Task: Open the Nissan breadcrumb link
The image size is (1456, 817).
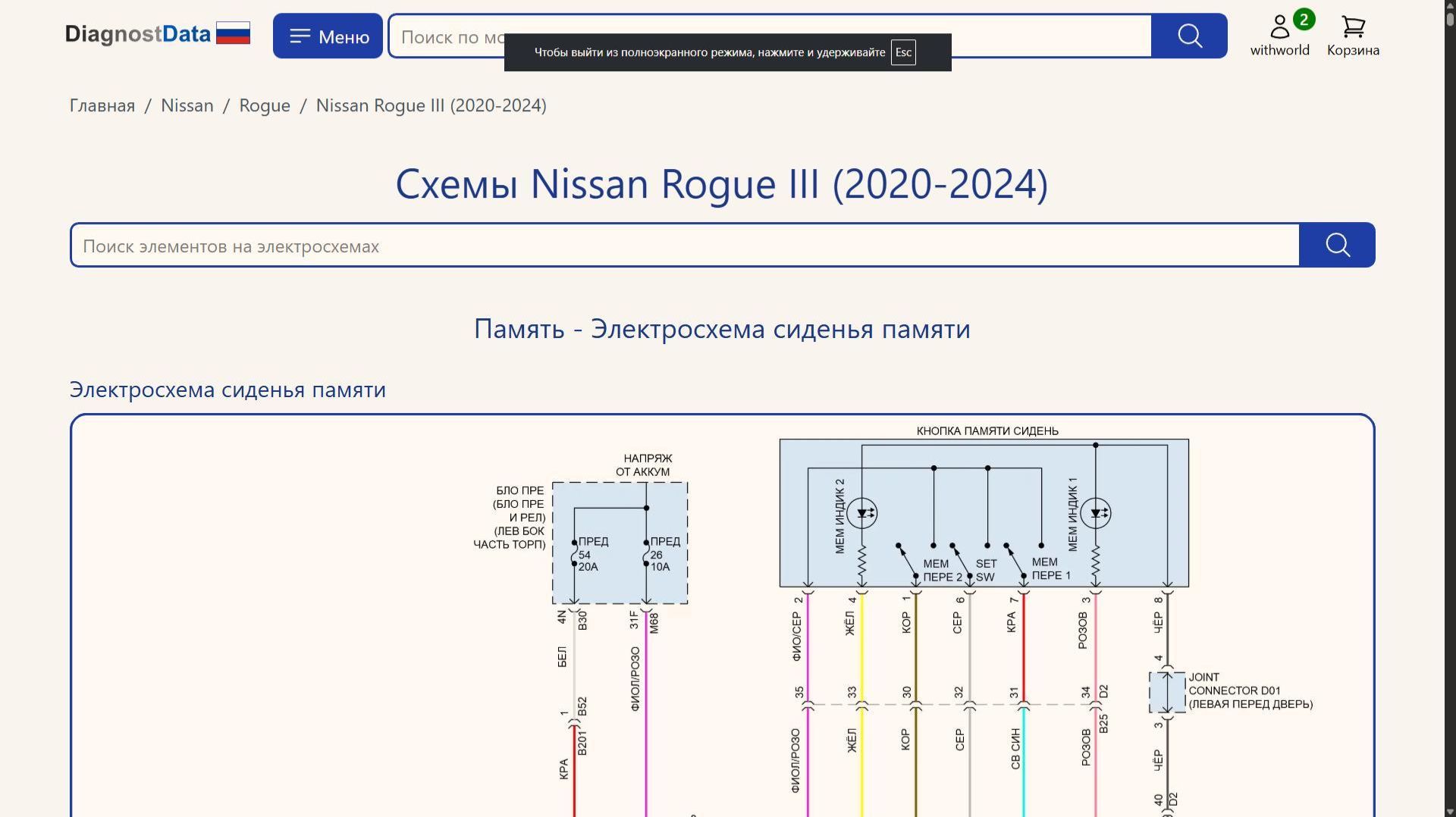Action: (187, 105)
